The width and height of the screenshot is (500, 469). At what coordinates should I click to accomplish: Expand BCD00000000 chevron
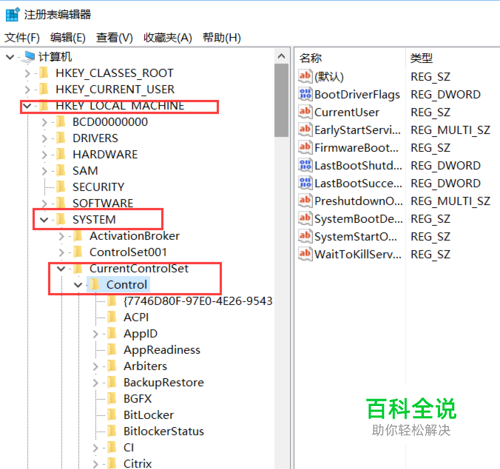click(x=44, y=122)
